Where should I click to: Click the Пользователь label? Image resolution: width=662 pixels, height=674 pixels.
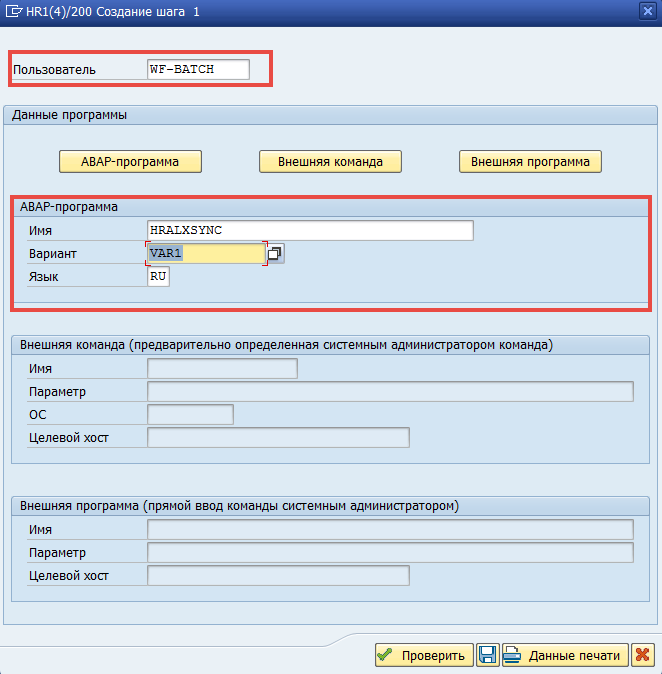point(54,70)
